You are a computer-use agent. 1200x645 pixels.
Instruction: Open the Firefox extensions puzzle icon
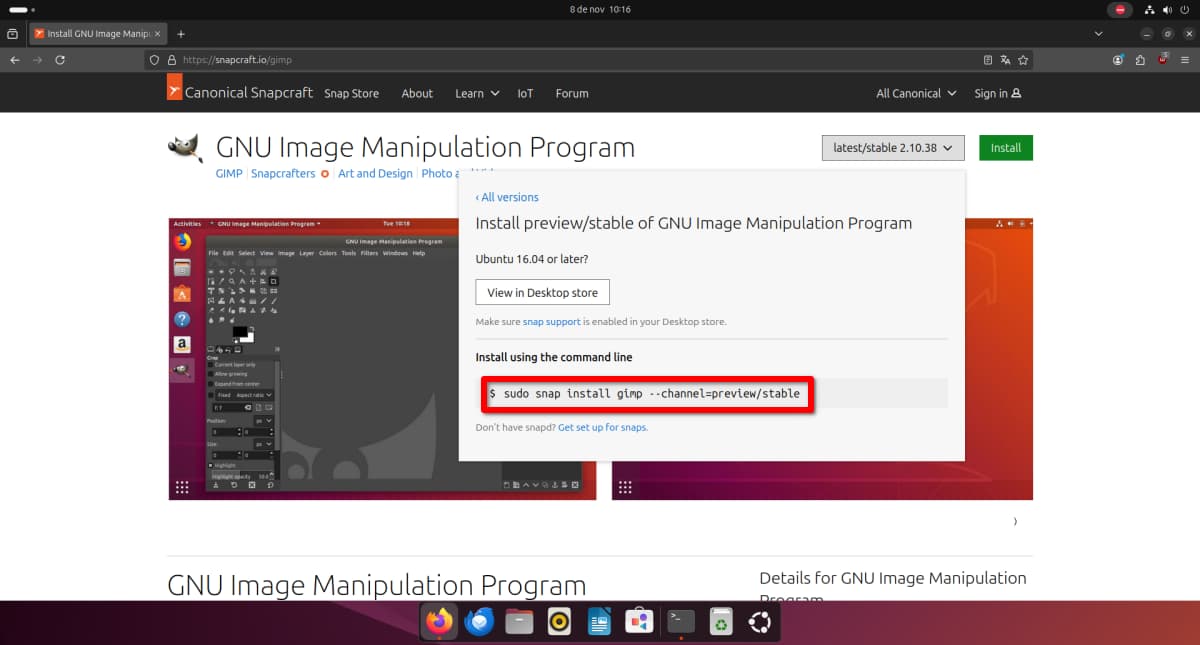point(1140,60)
